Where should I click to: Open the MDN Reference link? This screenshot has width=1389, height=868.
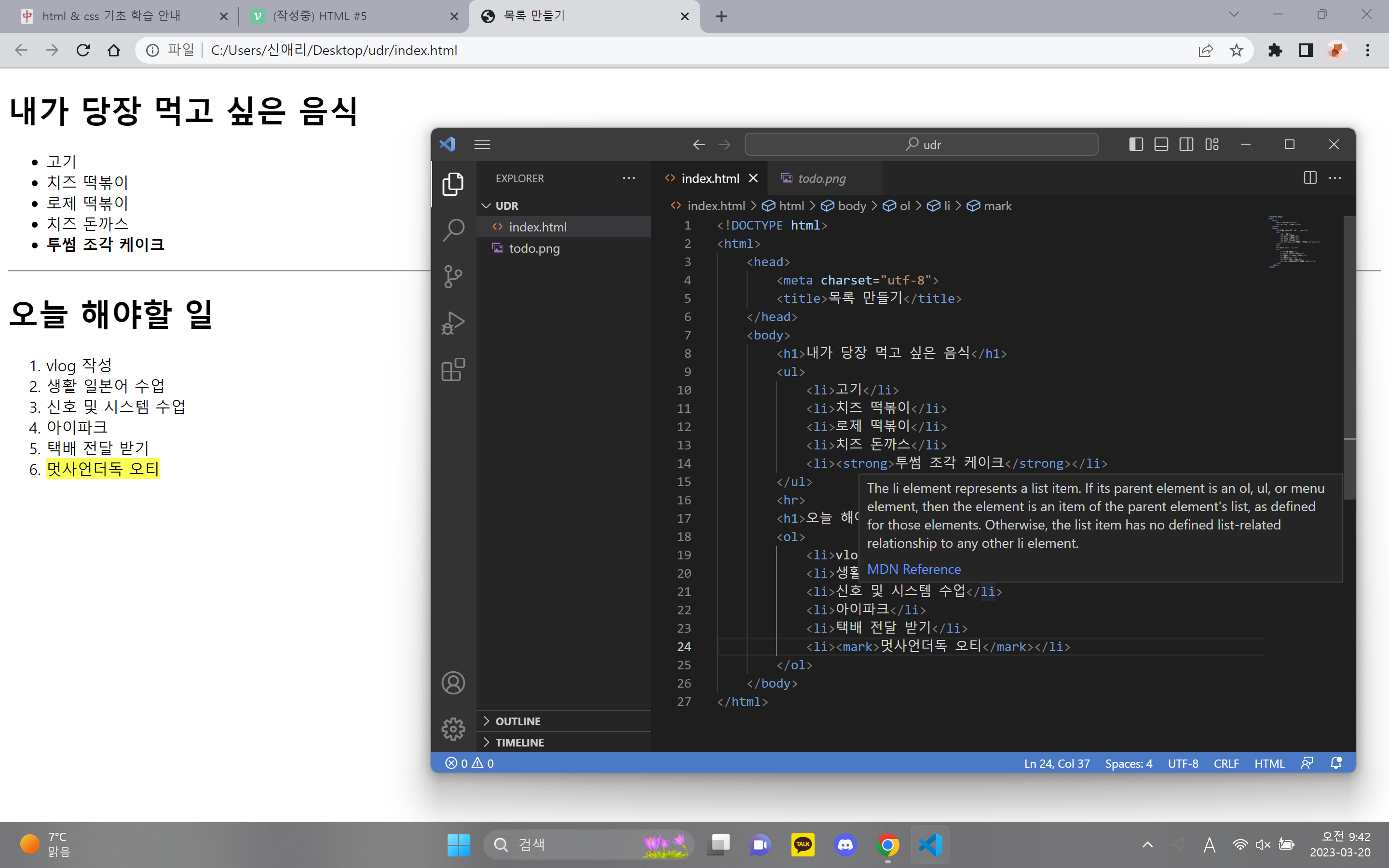click(x=914, y=569)
